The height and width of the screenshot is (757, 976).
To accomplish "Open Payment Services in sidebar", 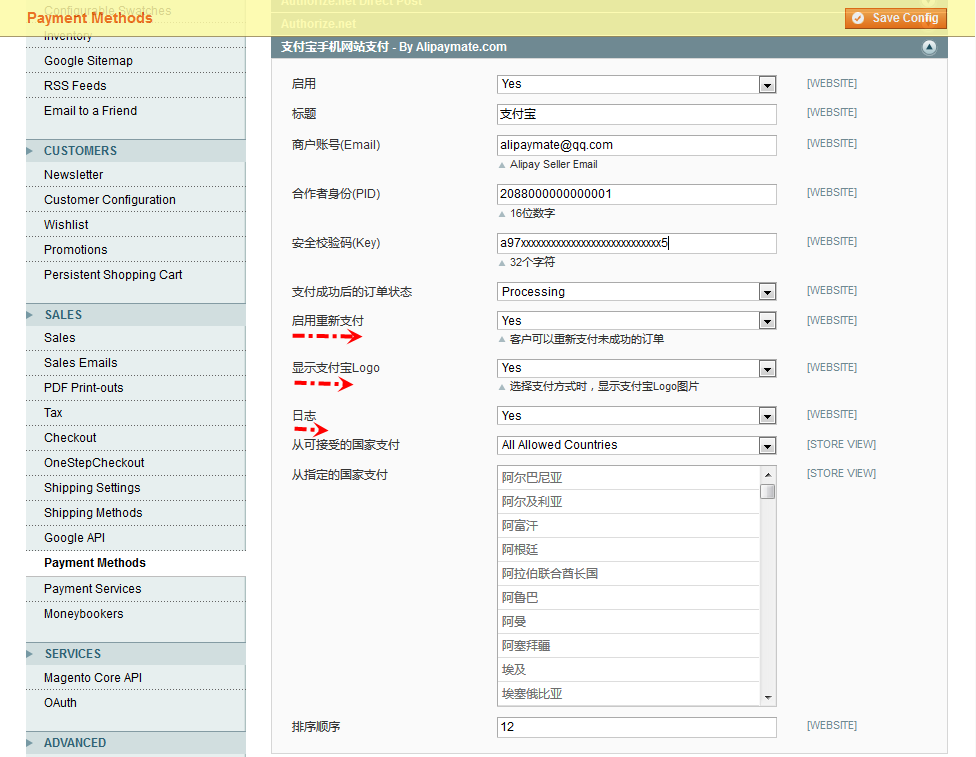I will coord(92,589).
